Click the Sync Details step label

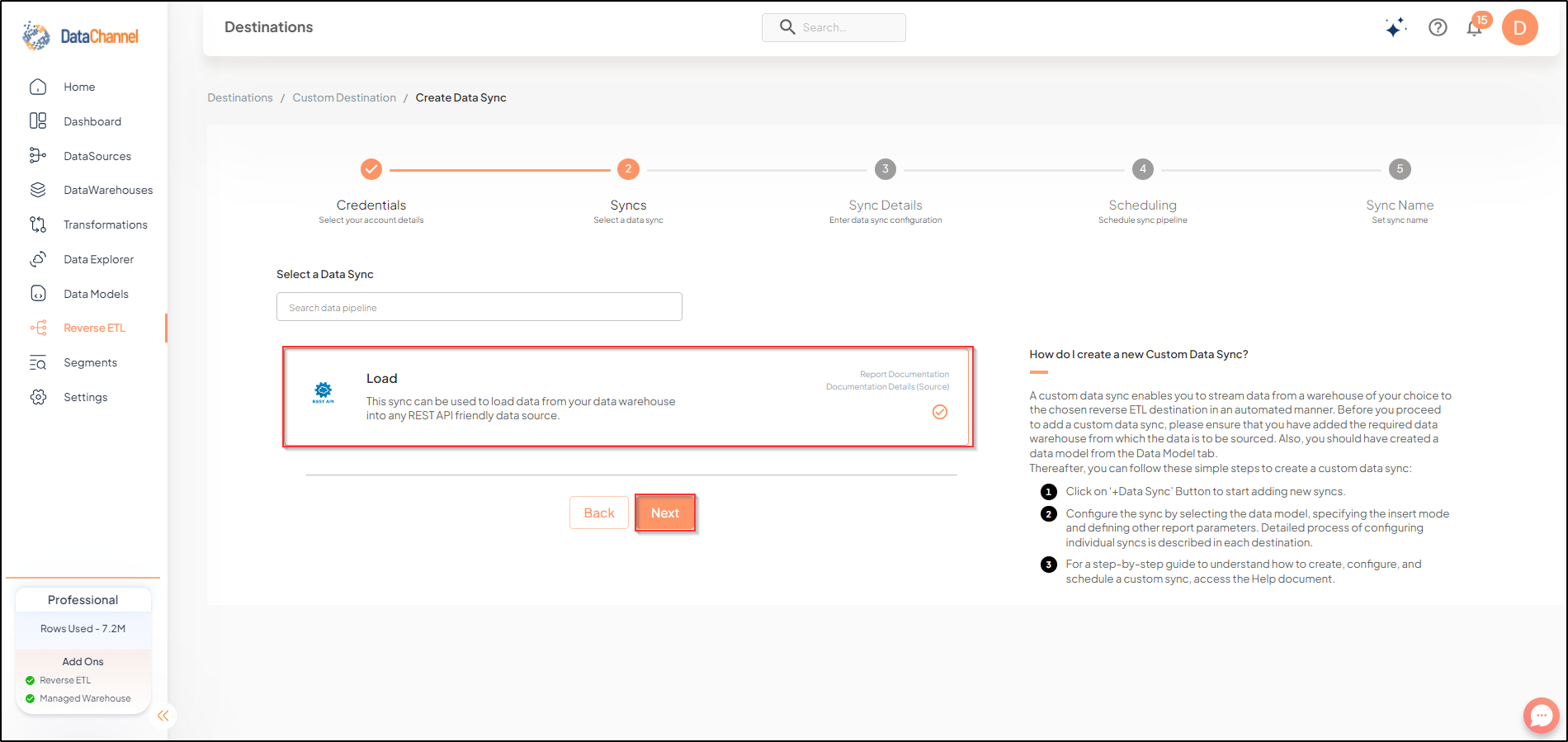tap(886, 205)
